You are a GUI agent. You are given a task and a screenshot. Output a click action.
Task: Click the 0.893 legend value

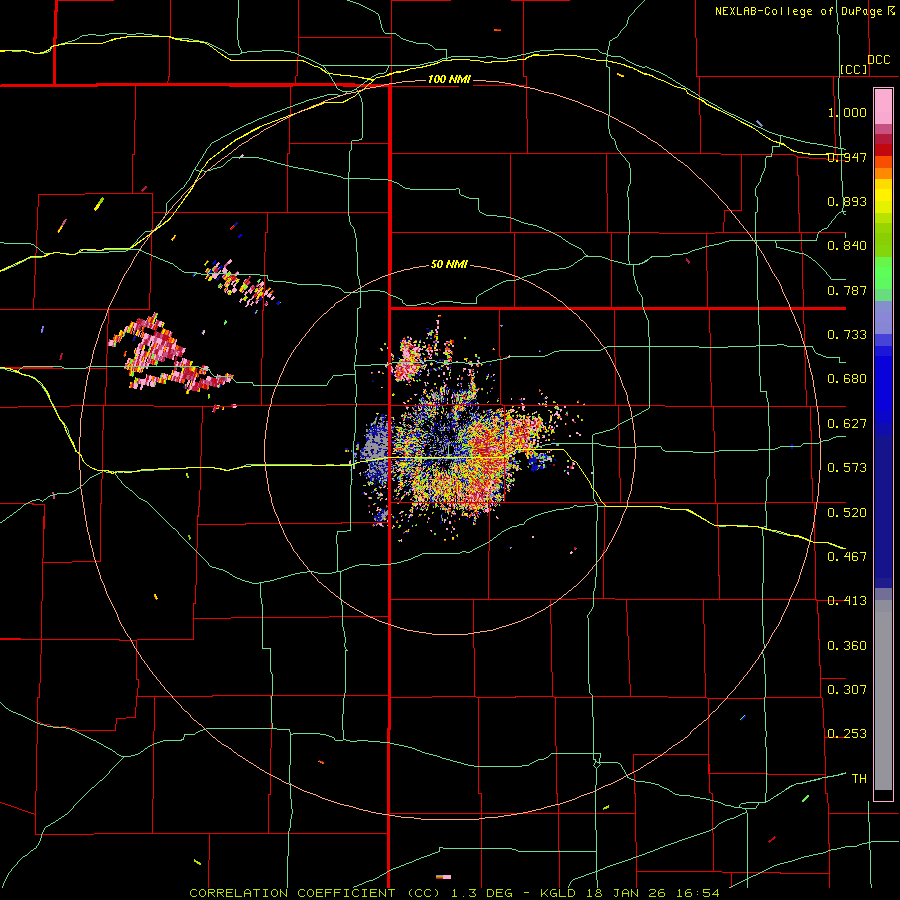(x=847, y=201)
